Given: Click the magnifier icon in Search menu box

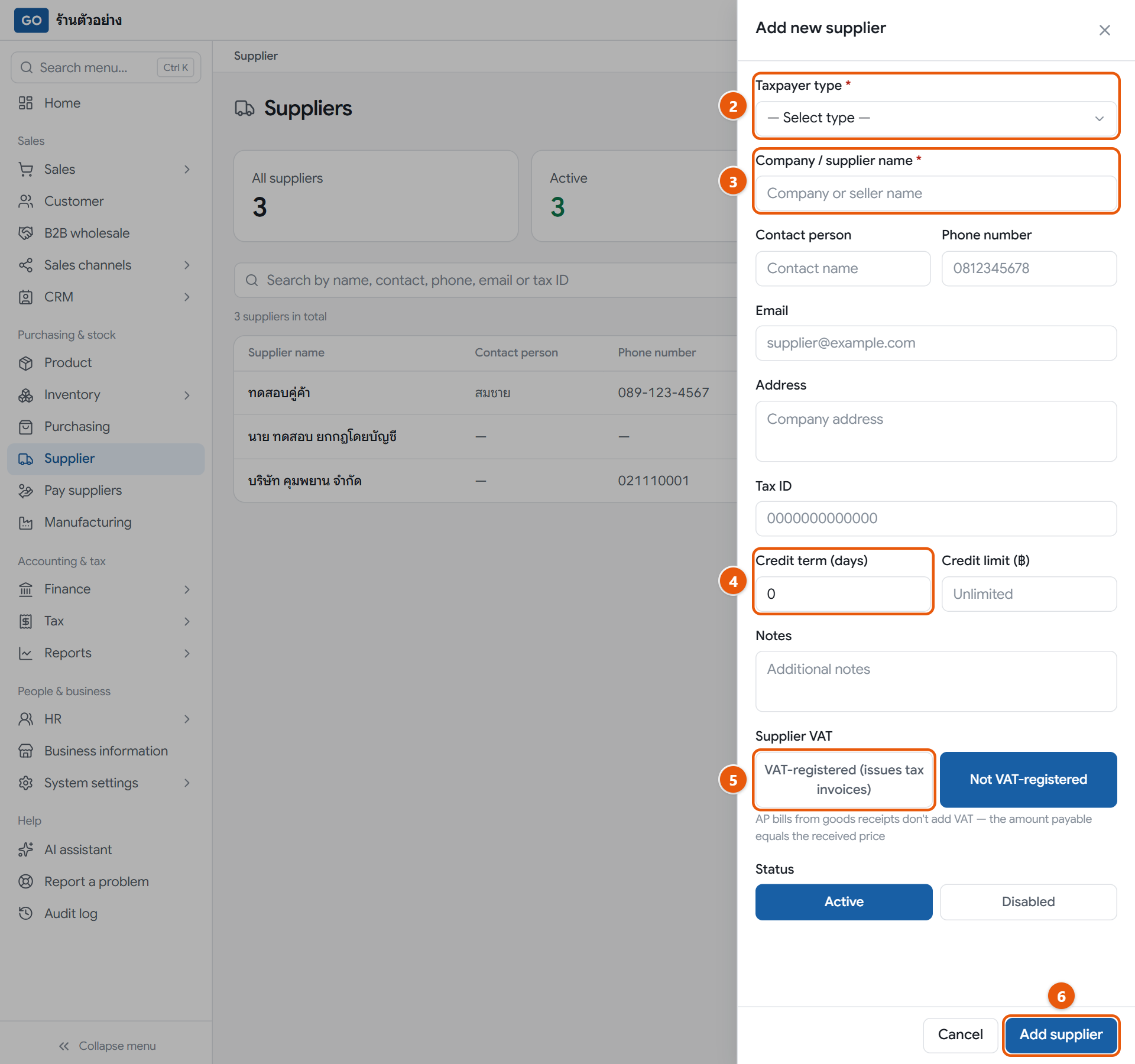Looking at the screenshot, I should (x=27, y=67).
